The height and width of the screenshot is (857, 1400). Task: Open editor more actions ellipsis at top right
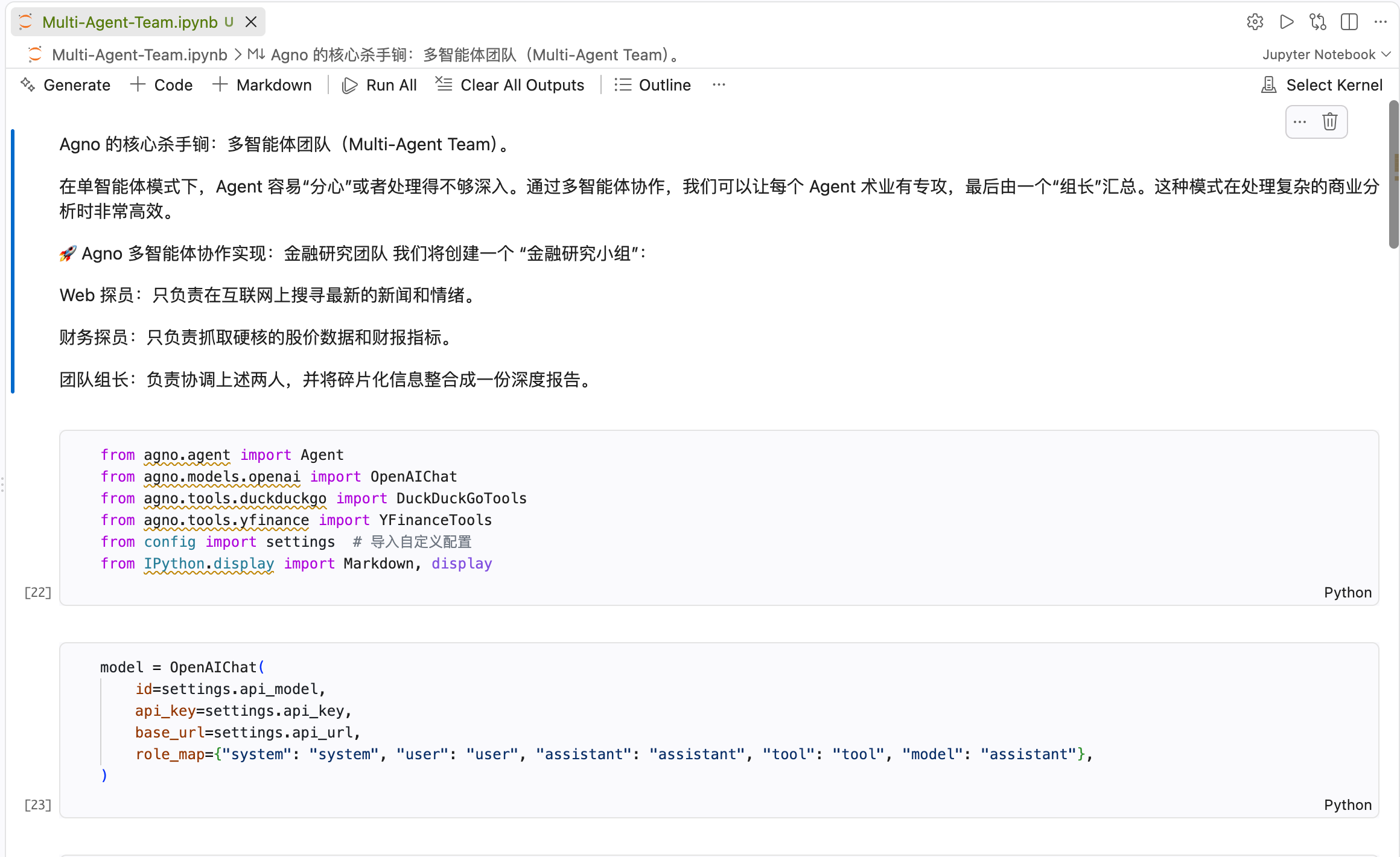coord(1381,22)
